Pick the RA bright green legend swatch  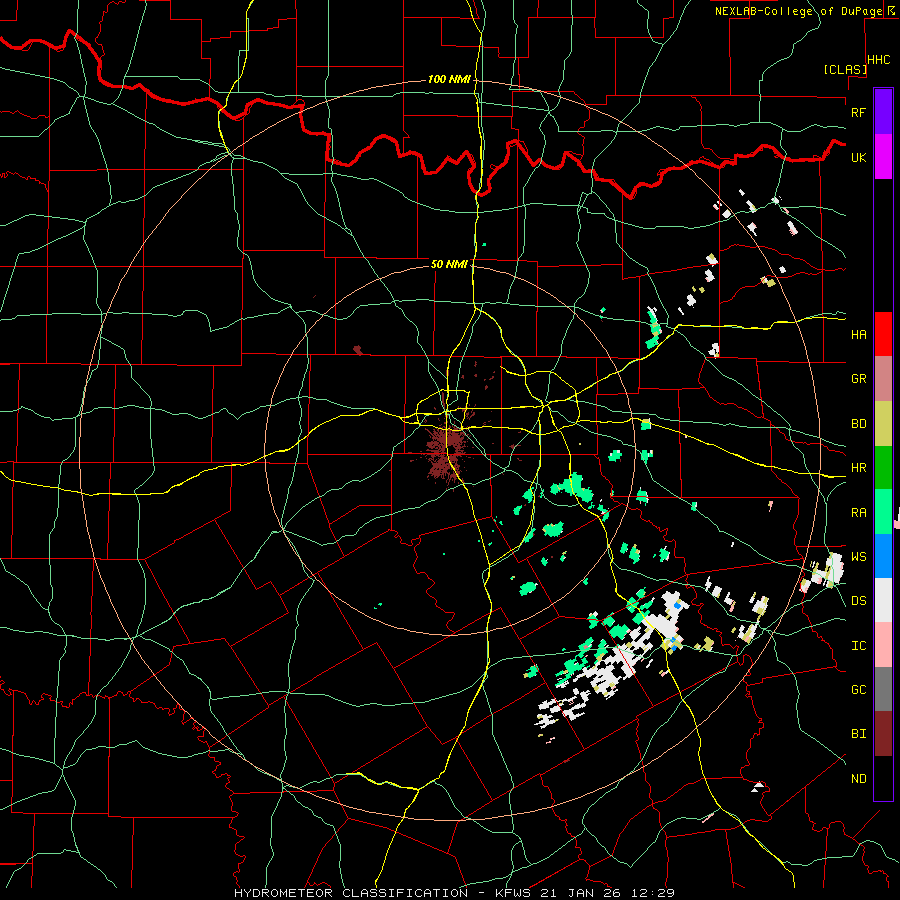pos(883,512)
